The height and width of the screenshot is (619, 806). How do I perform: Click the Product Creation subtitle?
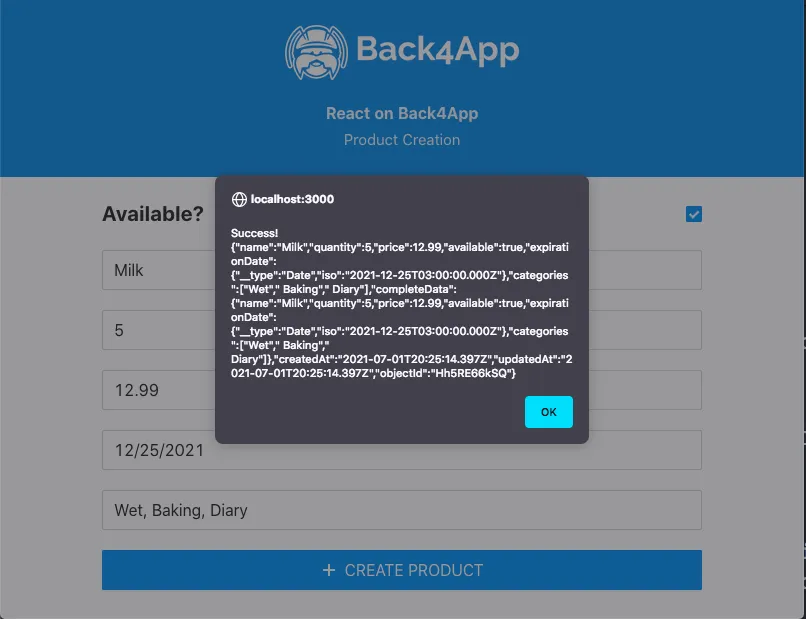[402, 140]
